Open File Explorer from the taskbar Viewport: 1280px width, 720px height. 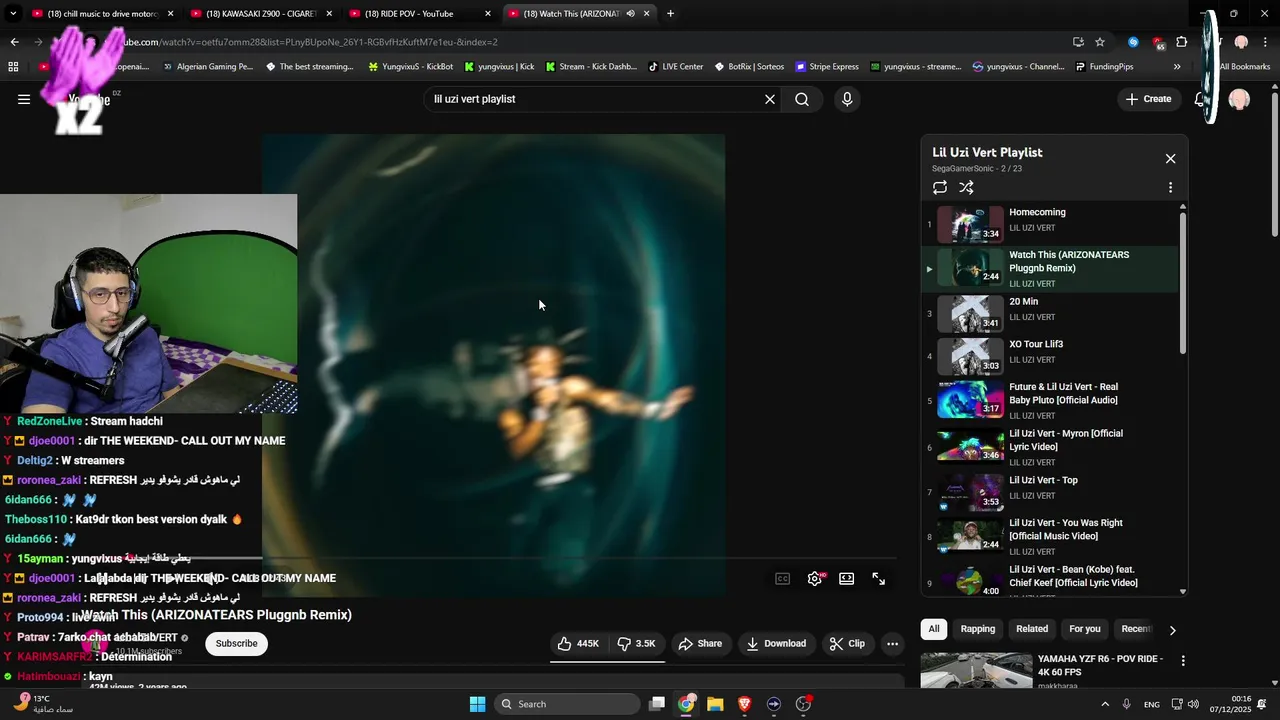click(715, 704)
